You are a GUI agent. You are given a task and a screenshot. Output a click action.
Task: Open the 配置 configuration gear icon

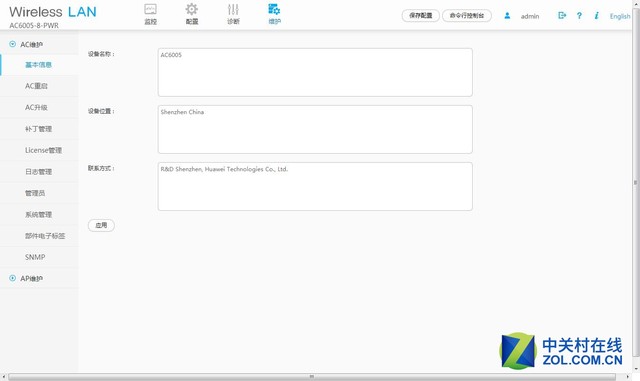point(191,9)
